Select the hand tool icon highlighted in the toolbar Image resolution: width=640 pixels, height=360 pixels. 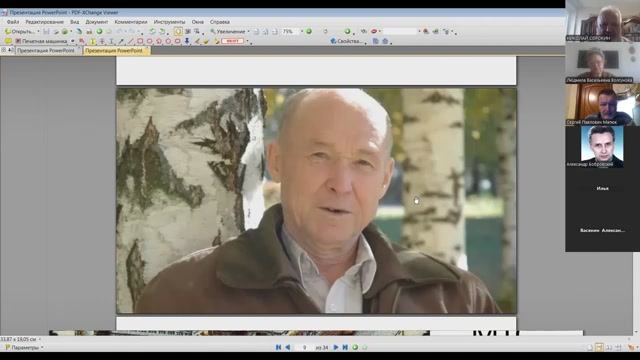[x=178, y=31]
